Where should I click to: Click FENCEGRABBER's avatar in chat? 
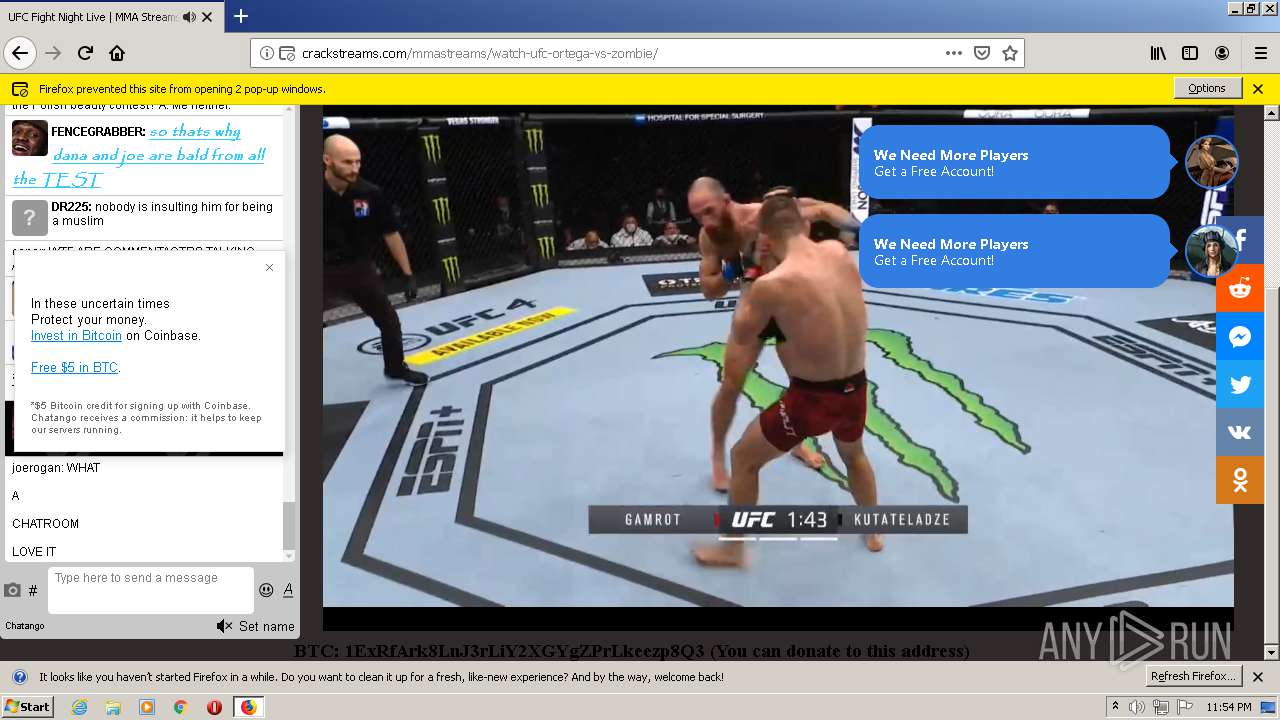point(30,138)
